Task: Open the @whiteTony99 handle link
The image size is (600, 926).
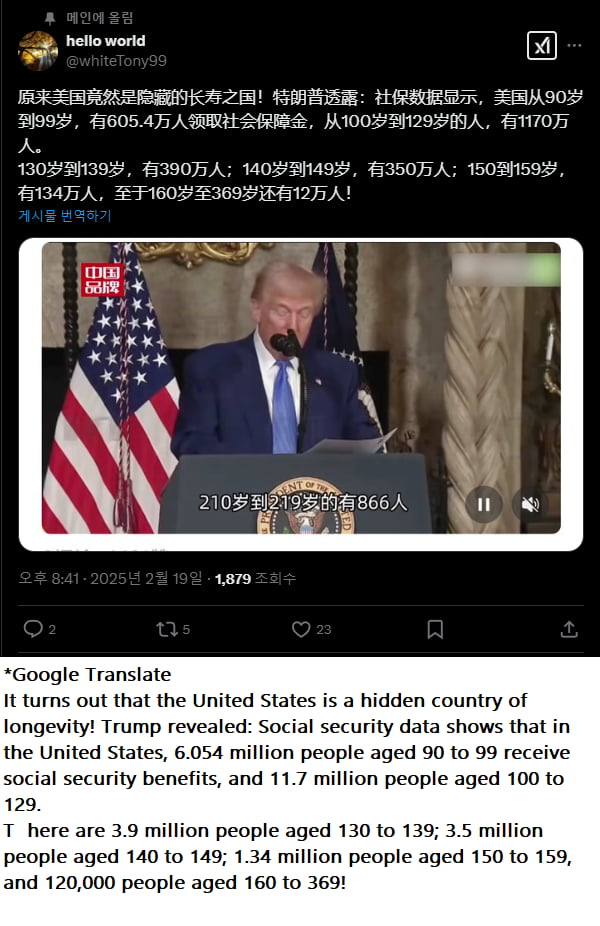Action: click(x=116, y=61)
